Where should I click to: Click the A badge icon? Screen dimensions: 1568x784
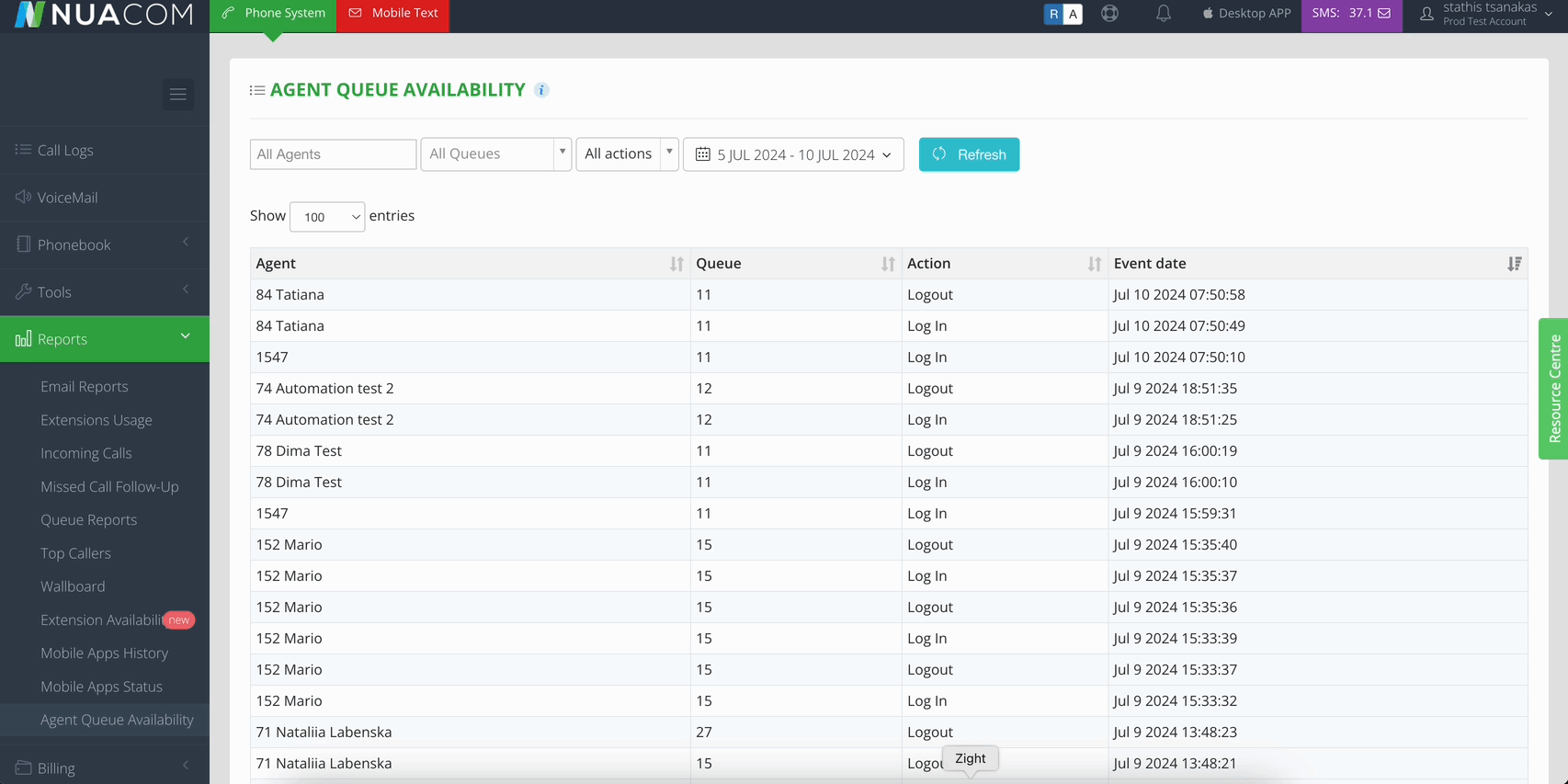tap(1073, 14)
